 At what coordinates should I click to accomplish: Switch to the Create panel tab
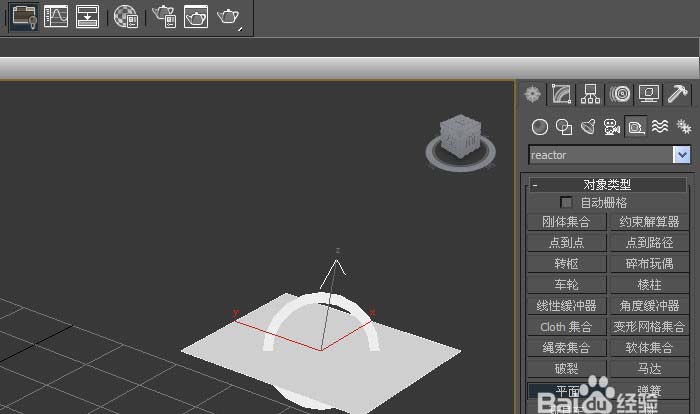(533, 94)
